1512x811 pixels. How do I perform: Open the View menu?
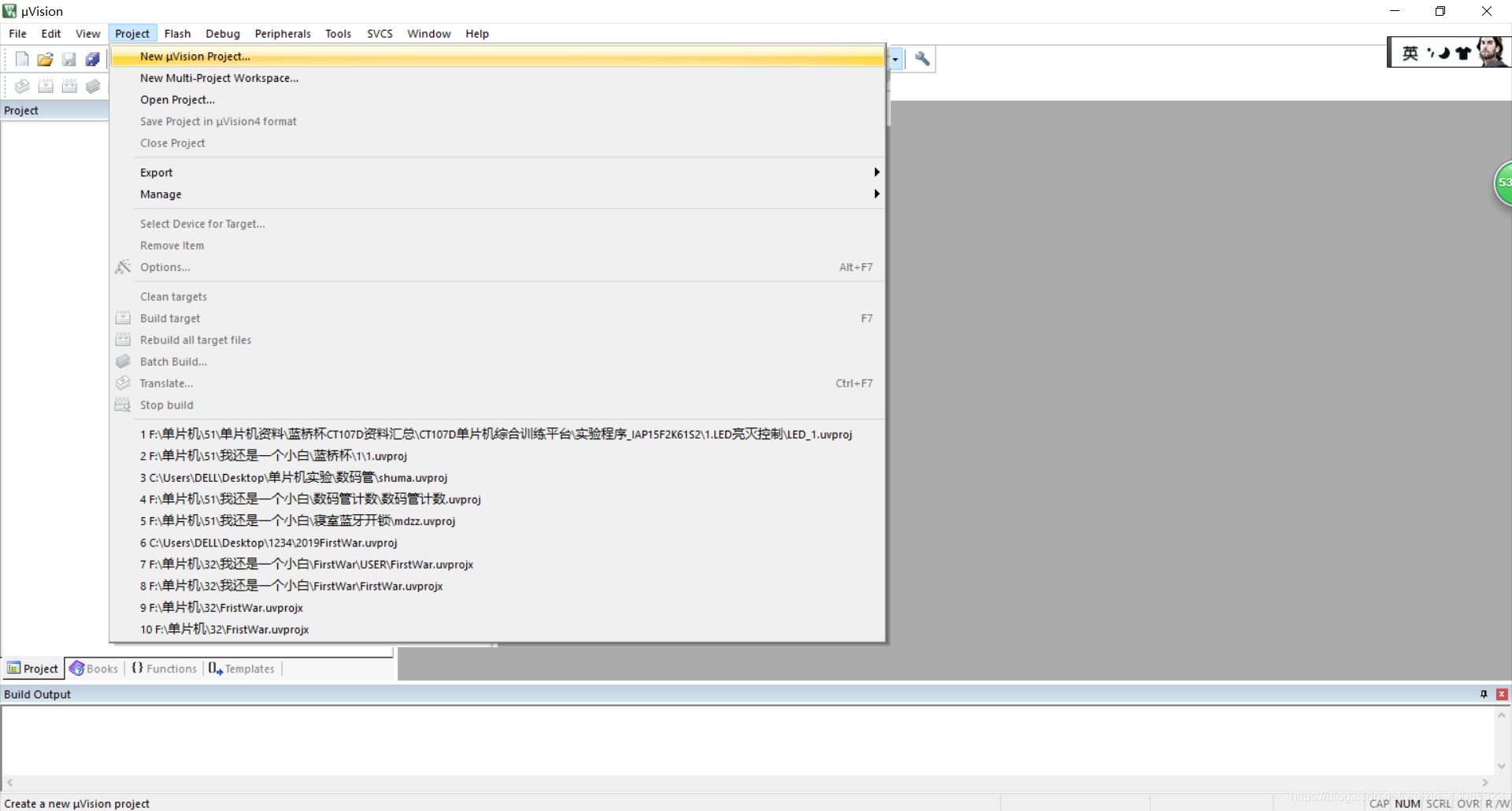pos(87,34)
